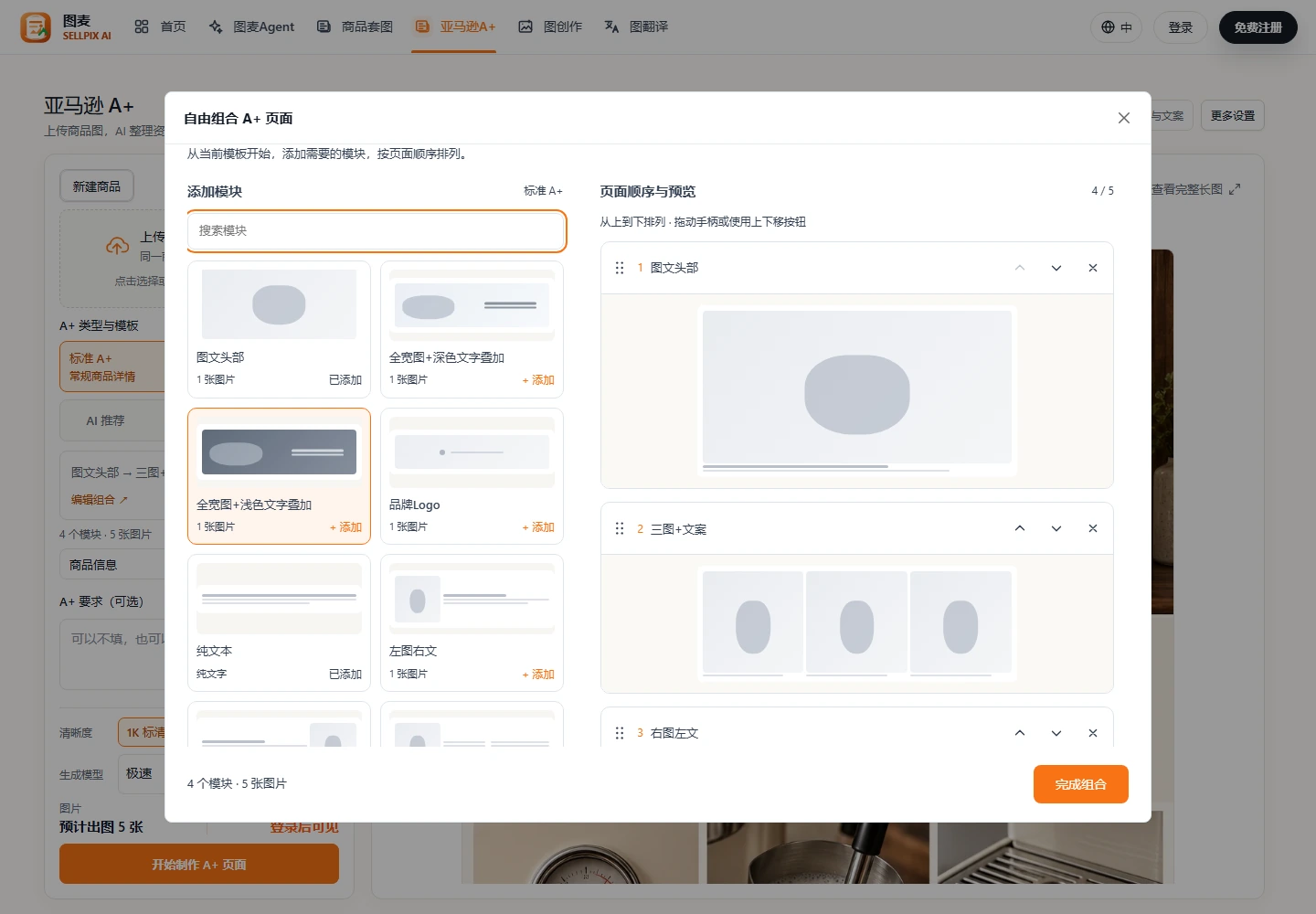
Task: Open 图创作 in the top navigation
Action: click(550, 27)
